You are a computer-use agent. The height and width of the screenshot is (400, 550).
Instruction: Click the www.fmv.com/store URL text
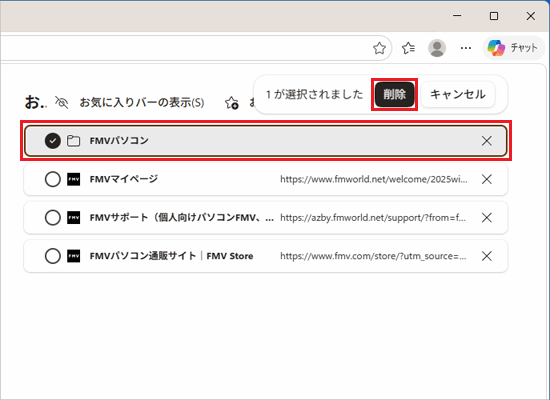(x=373, y=256)
